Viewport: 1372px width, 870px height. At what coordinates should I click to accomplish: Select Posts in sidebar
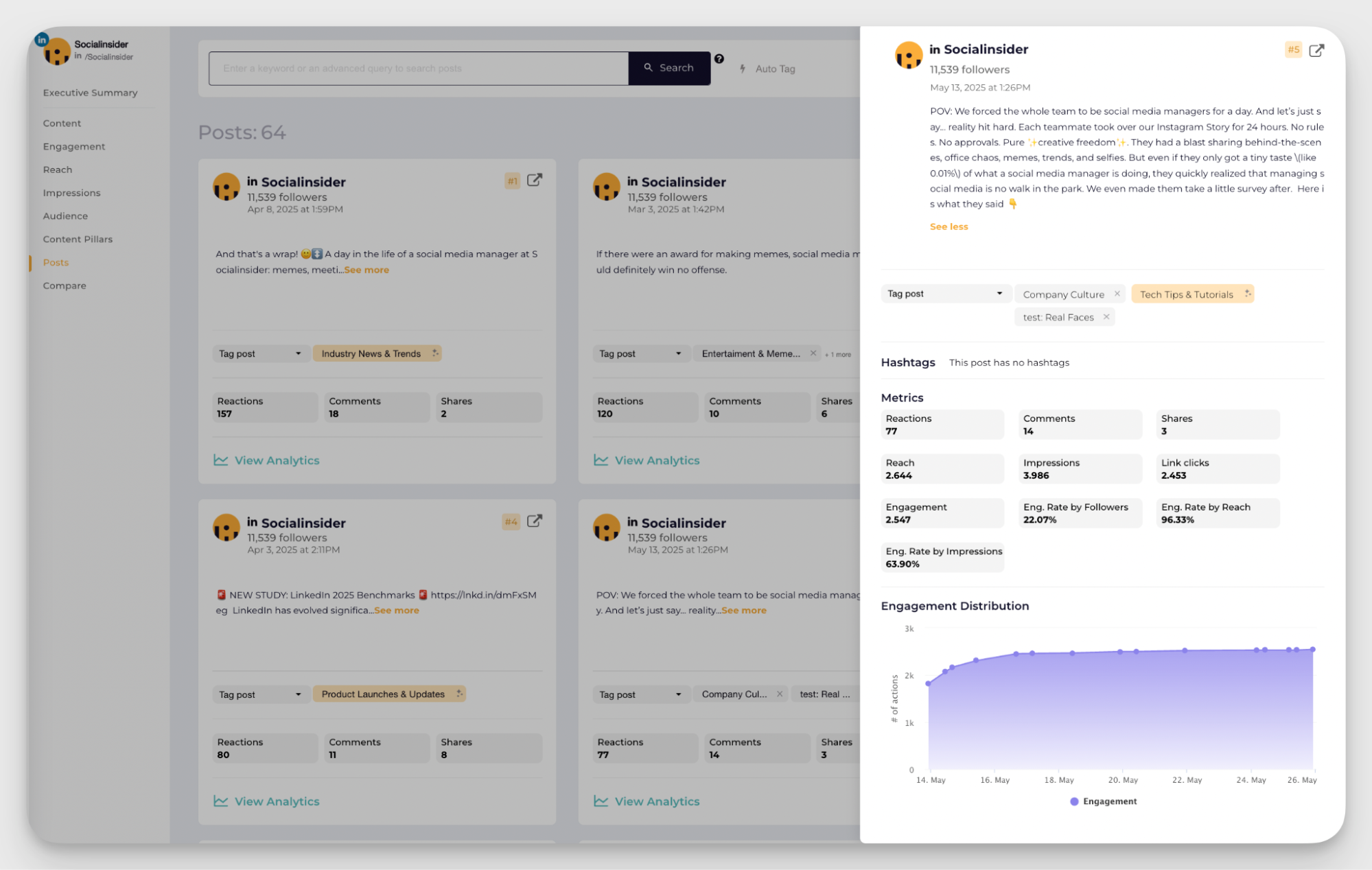click(56, 263)
